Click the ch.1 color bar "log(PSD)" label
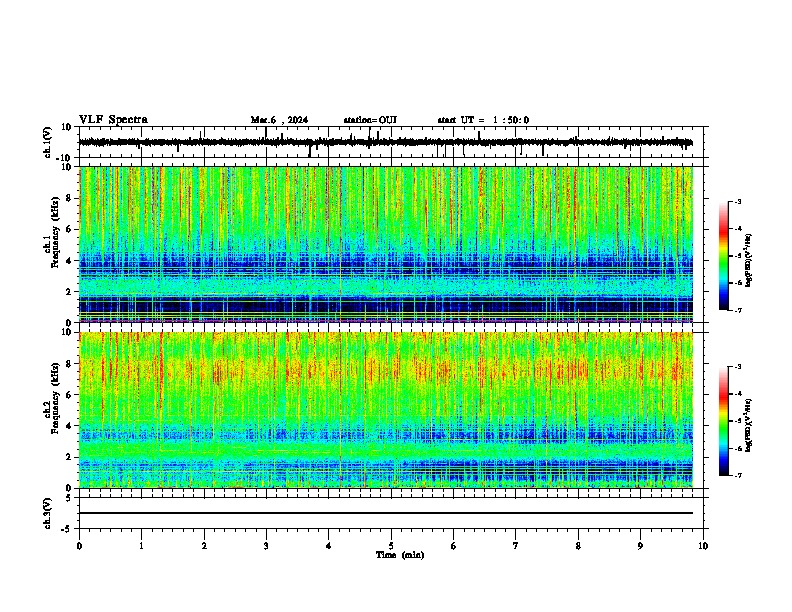 [748, 260]
